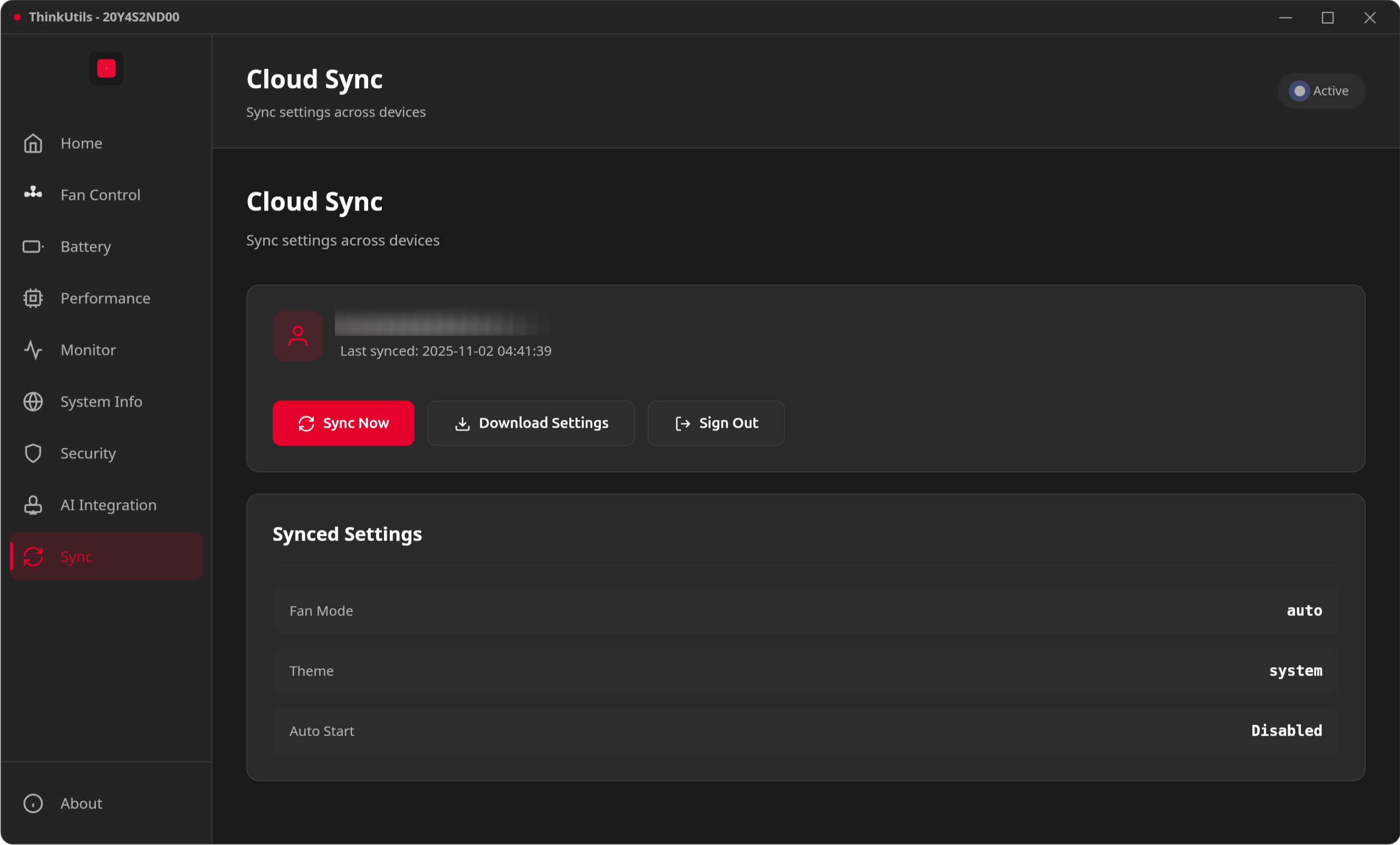Image resolution: width=1400 pixels, height=845 pixels.
Task: Open Fan Control from the sidebar
Action: pos(33,194)
